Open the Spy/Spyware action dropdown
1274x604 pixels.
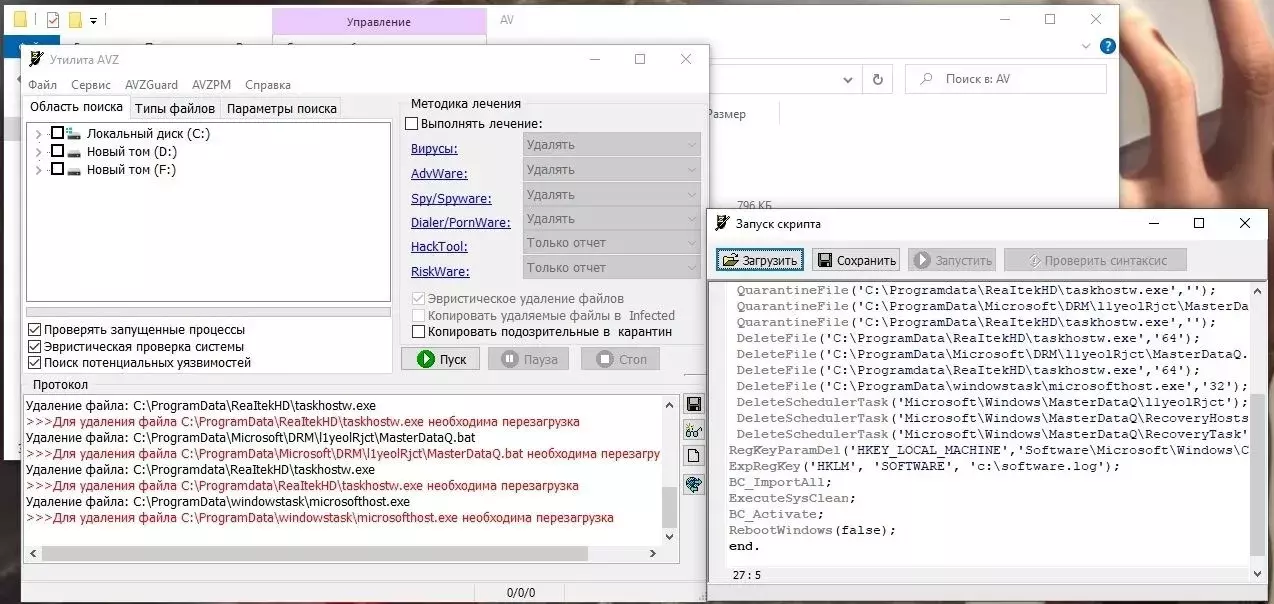611,195
